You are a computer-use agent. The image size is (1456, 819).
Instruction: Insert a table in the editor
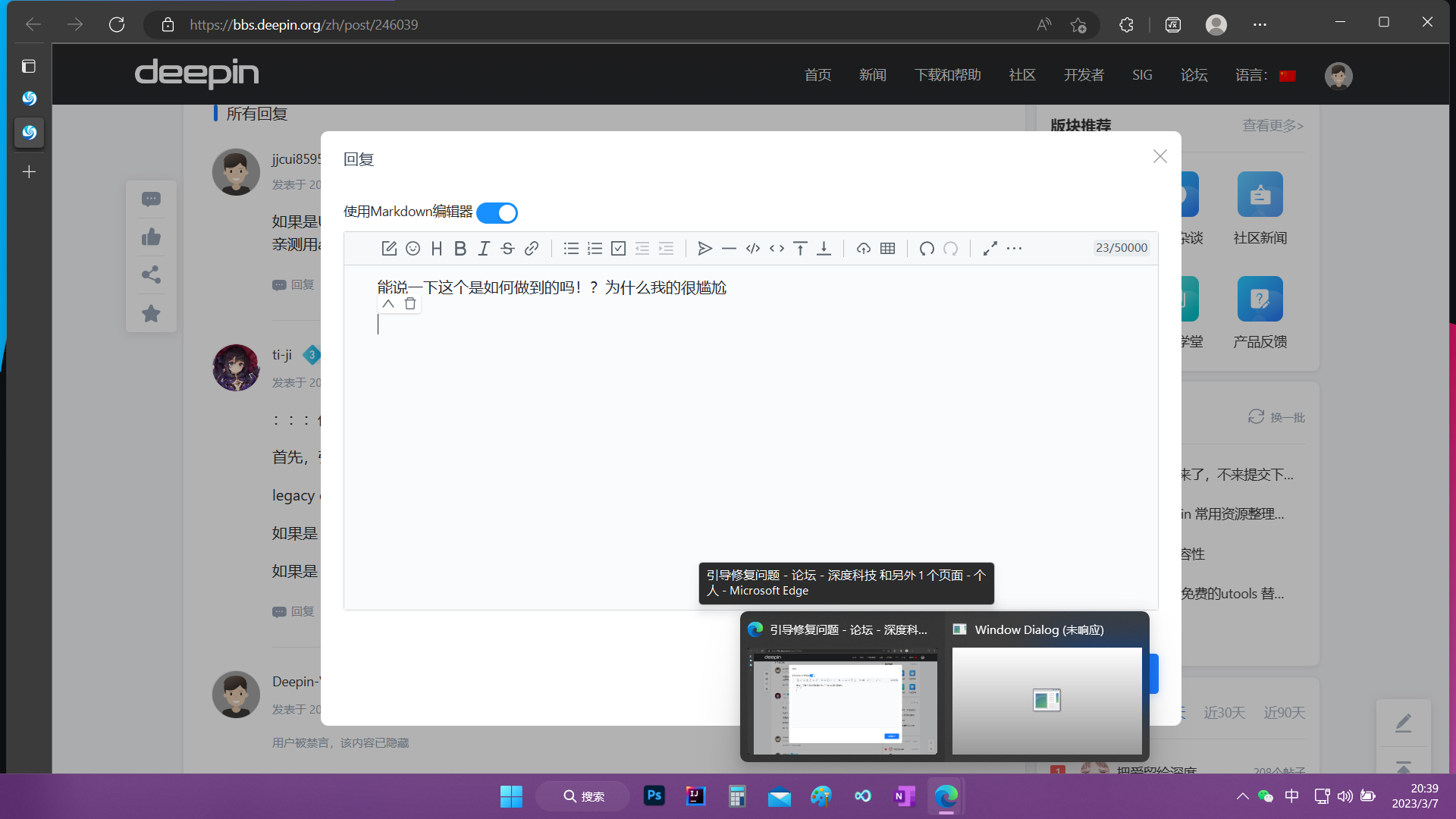point(887,249)
